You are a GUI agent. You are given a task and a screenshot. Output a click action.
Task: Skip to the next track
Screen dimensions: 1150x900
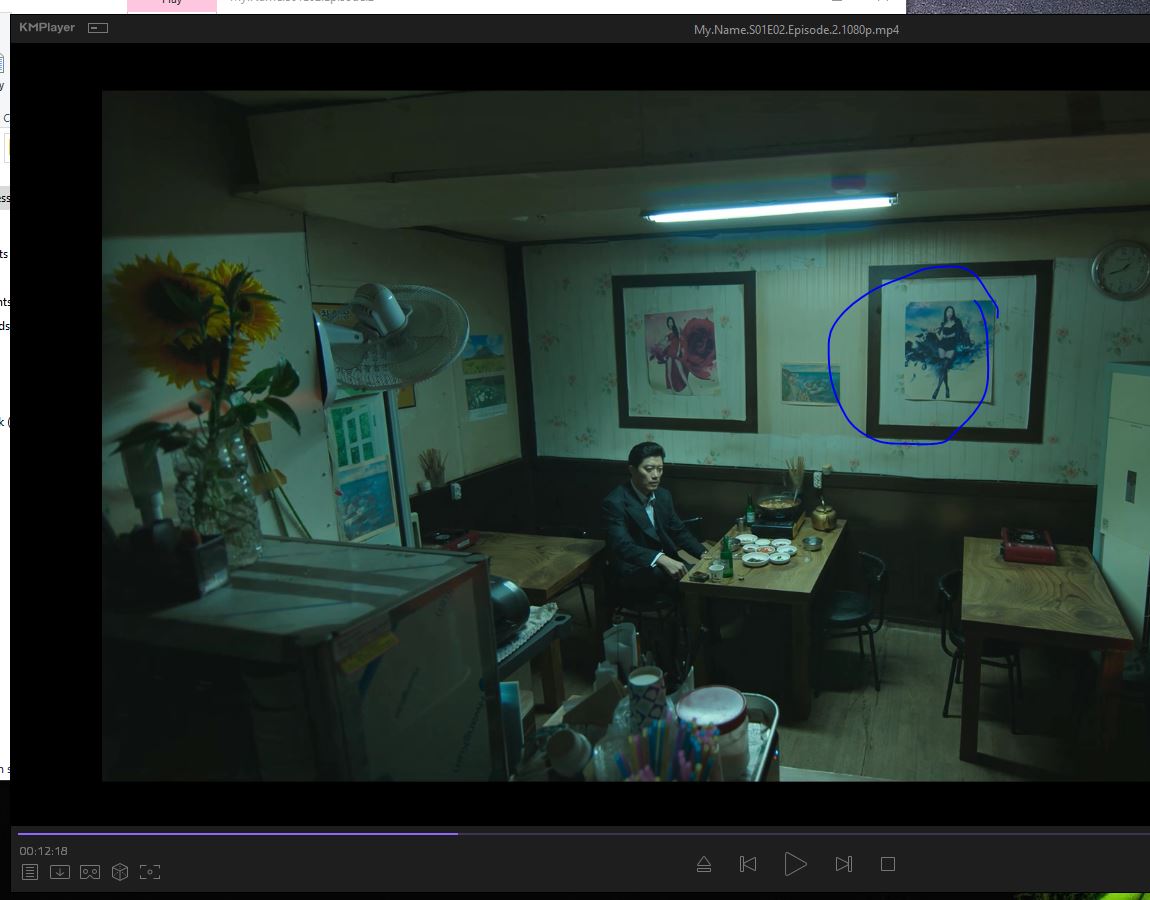click(x=843, y=864)
